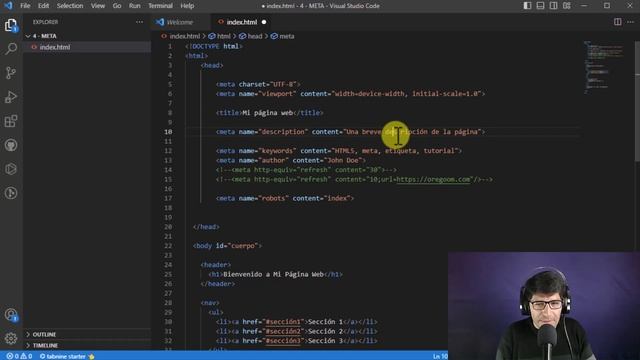Open Explorer Views and More Actions ellipsis
The width and height of the screenshot is (640, 360).
(140, 22)
